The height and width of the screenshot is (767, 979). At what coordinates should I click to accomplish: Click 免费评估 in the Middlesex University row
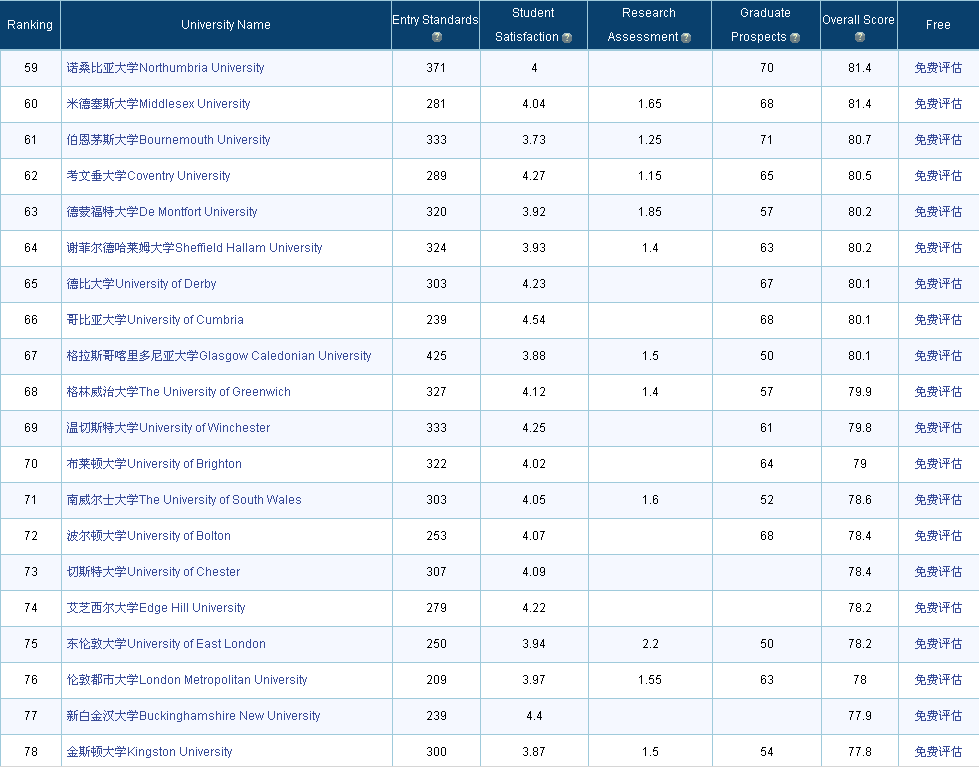938,104
